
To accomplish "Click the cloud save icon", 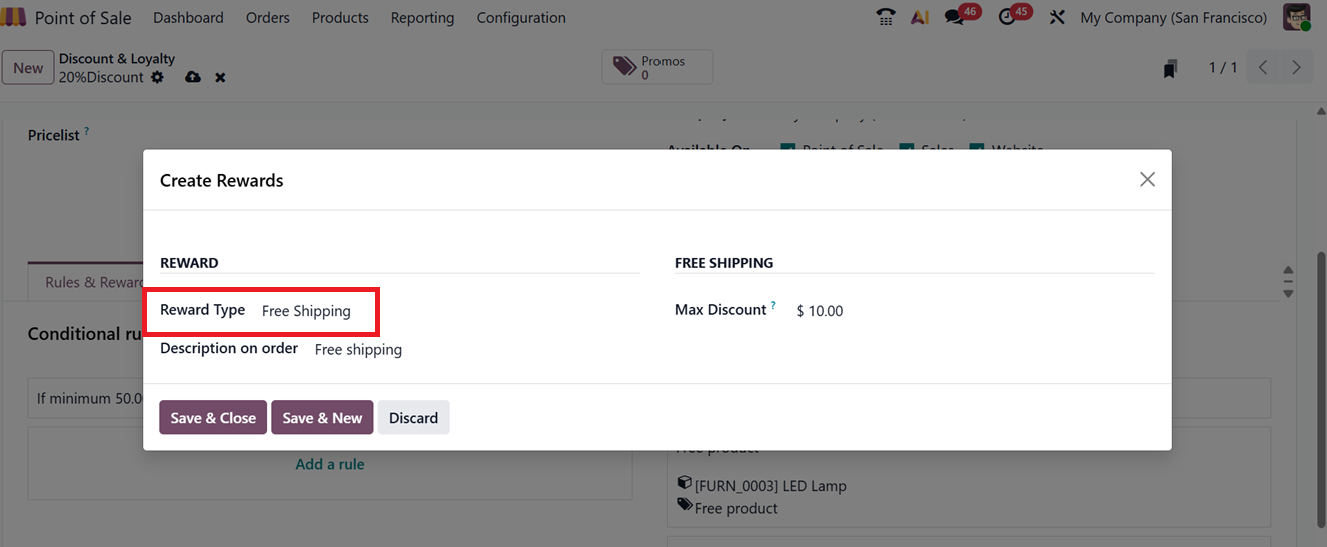I will click(193, 77).
